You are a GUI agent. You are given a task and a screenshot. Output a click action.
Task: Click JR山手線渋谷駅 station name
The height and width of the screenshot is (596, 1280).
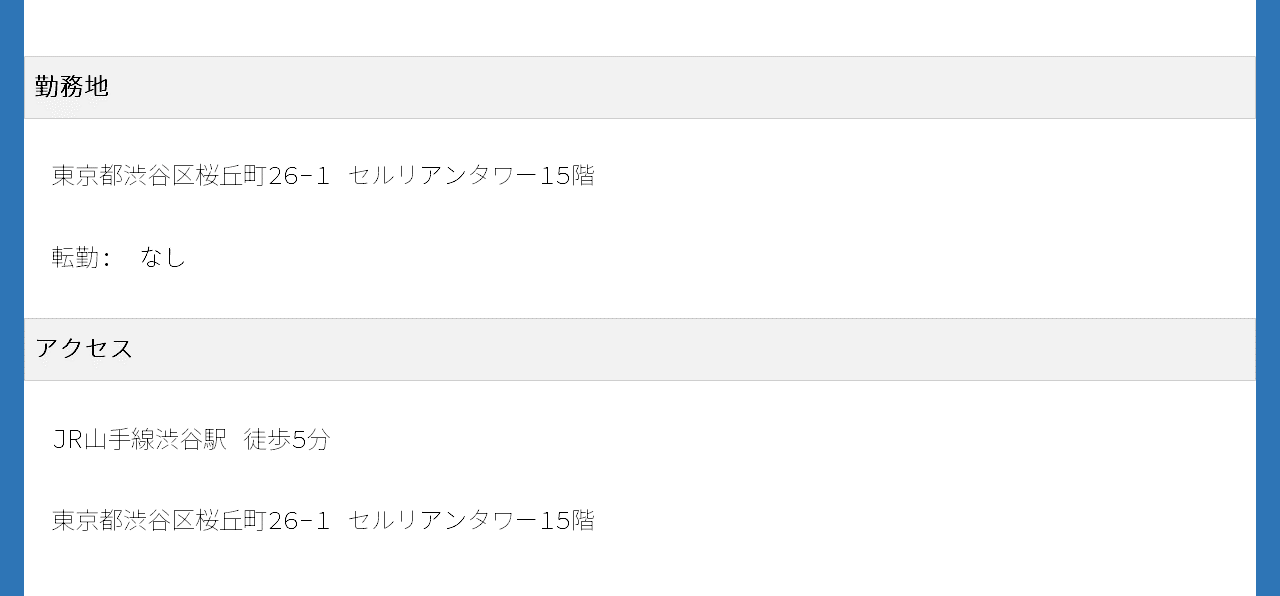(140, 439)
